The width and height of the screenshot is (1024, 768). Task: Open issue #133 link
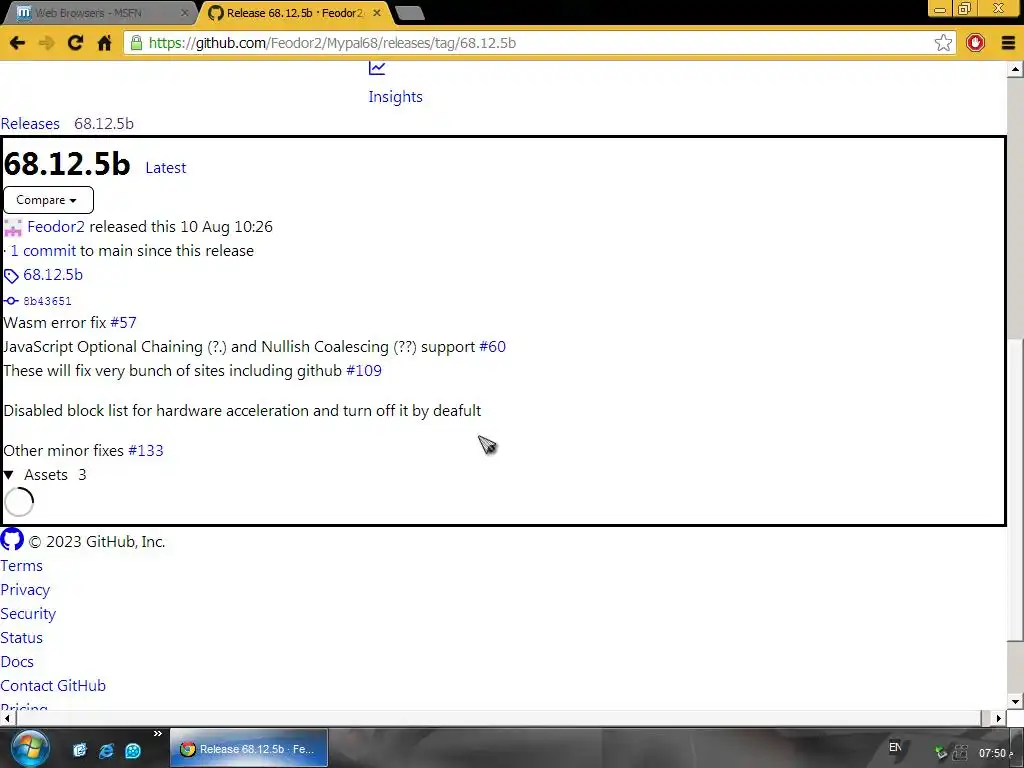point(146,451)
